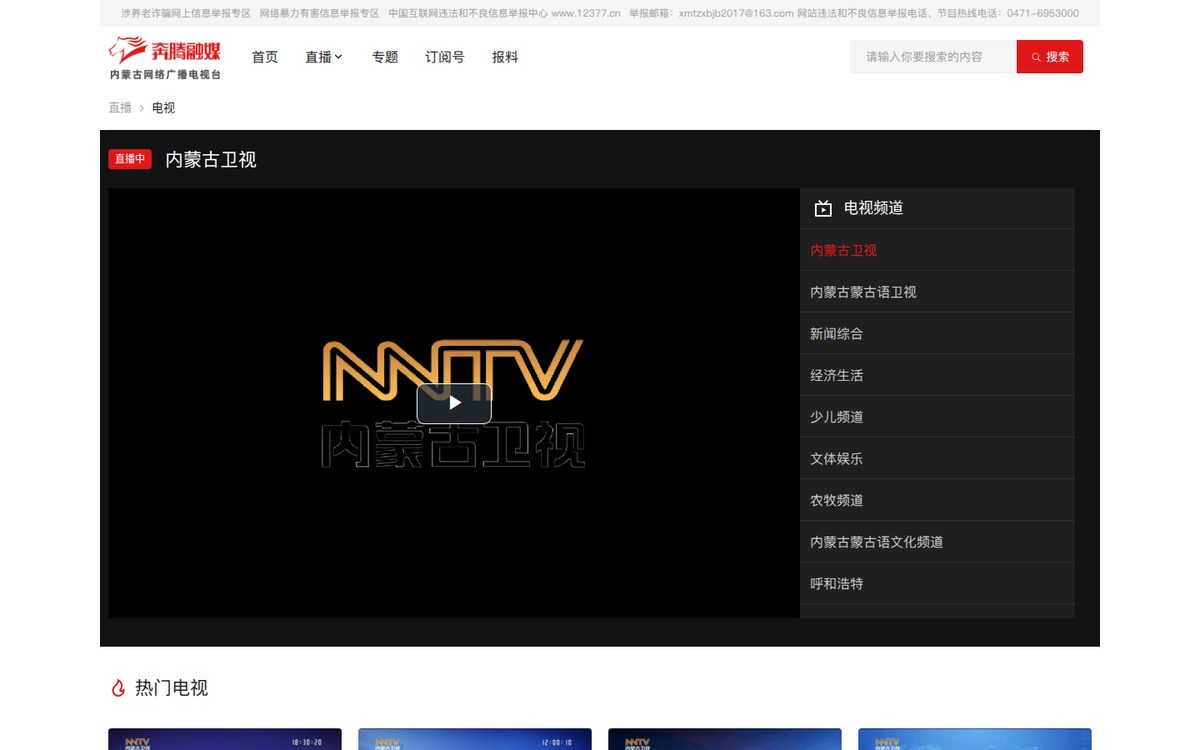The height and width of the screenshot is (750, 1200).
Task: Expand the 直播 dropdown menu
Action: (324, 57)
